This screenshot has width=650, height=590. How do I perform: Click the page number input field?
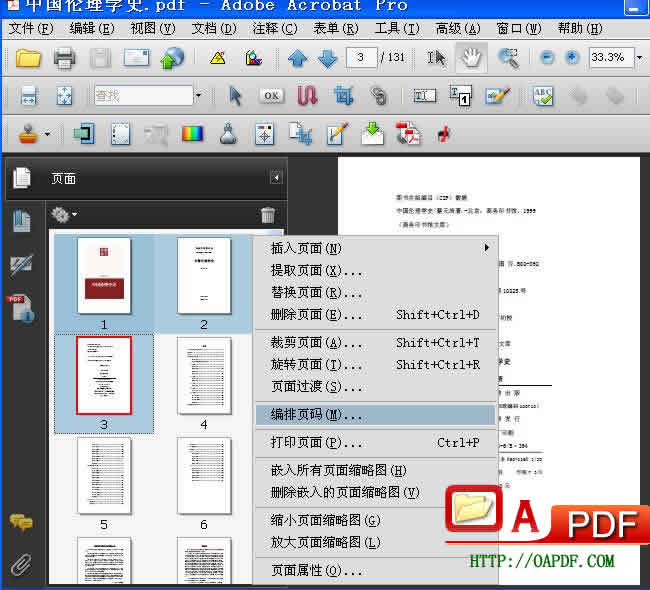(x=361, y=57)
